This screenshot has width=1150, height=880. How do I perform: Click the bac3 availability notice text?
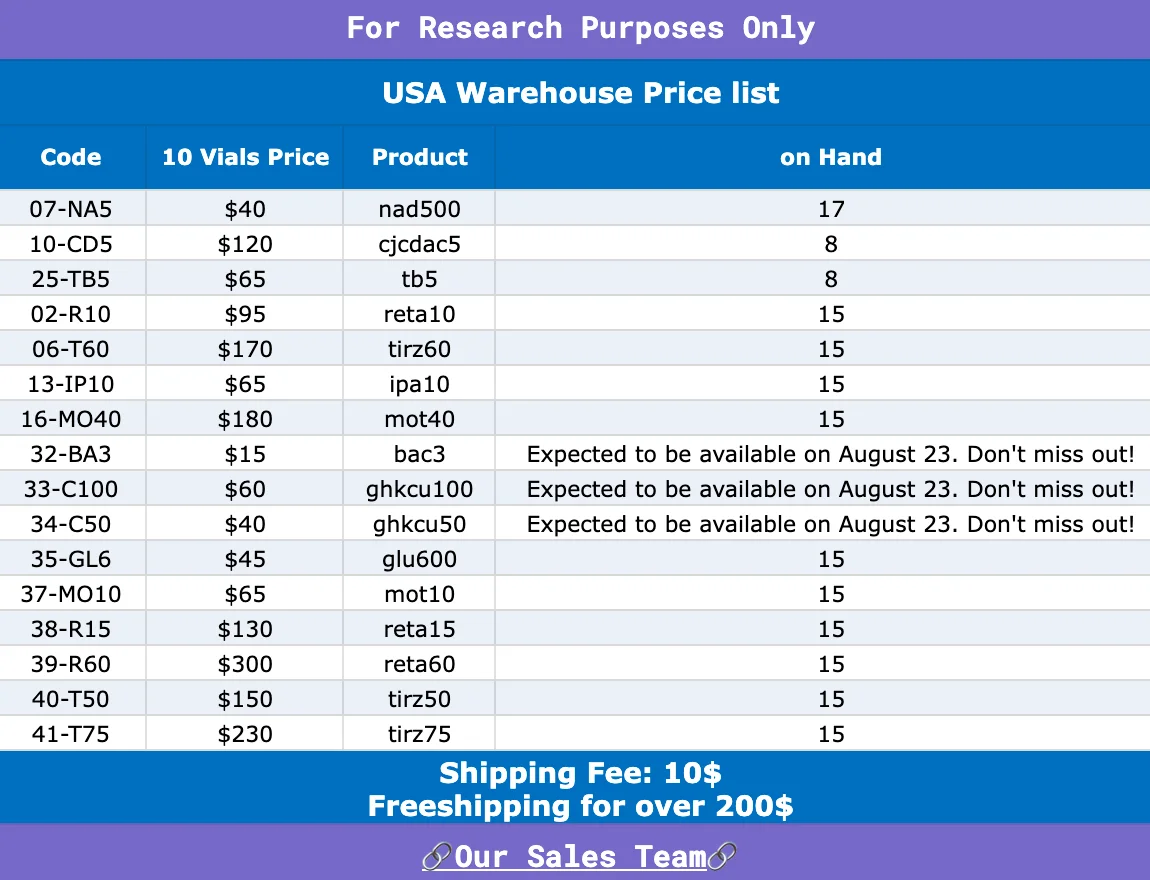tap(830, 454)
